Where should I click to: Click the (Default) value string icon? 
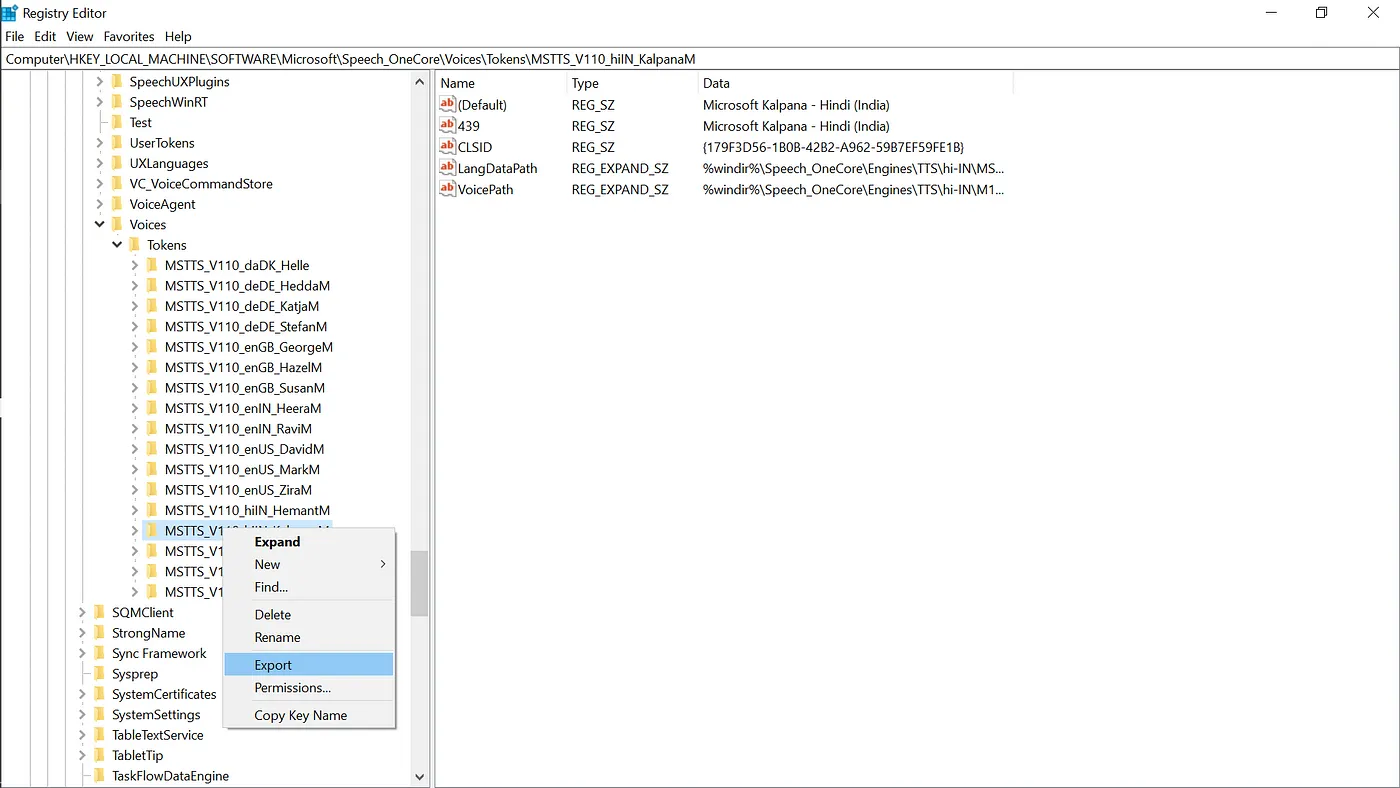point(448,105)
